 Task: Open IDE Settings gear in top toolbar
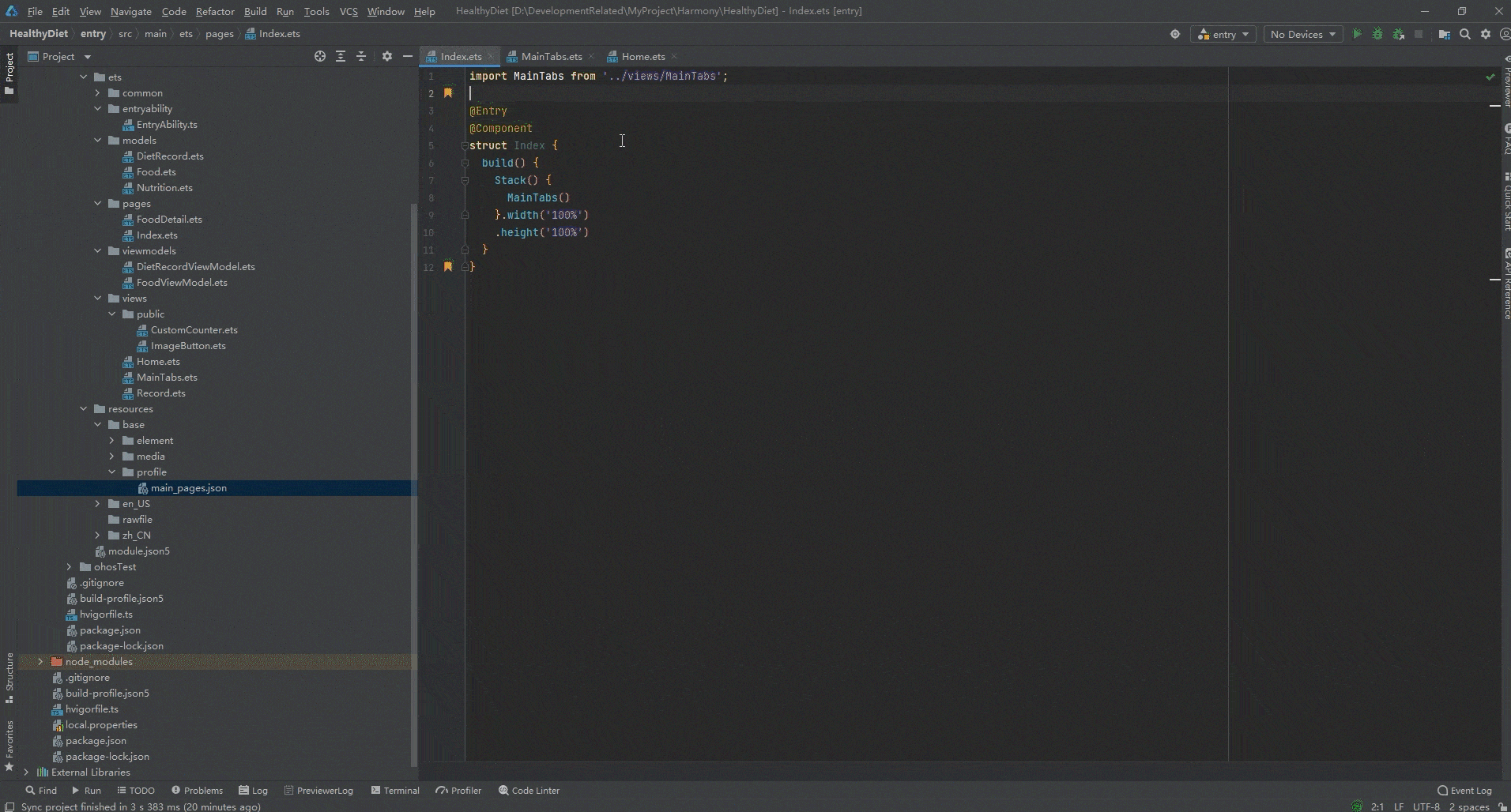pos(1486,34)
